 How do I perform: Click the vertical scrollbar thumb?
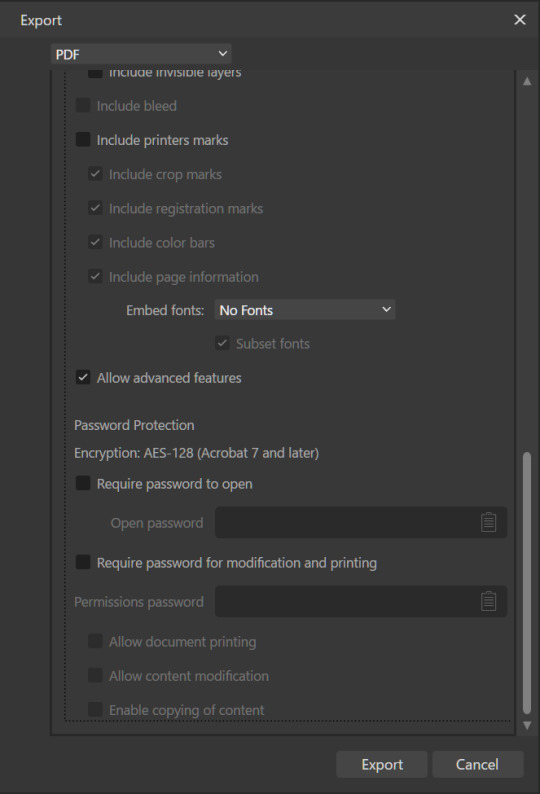coord(527,582)
